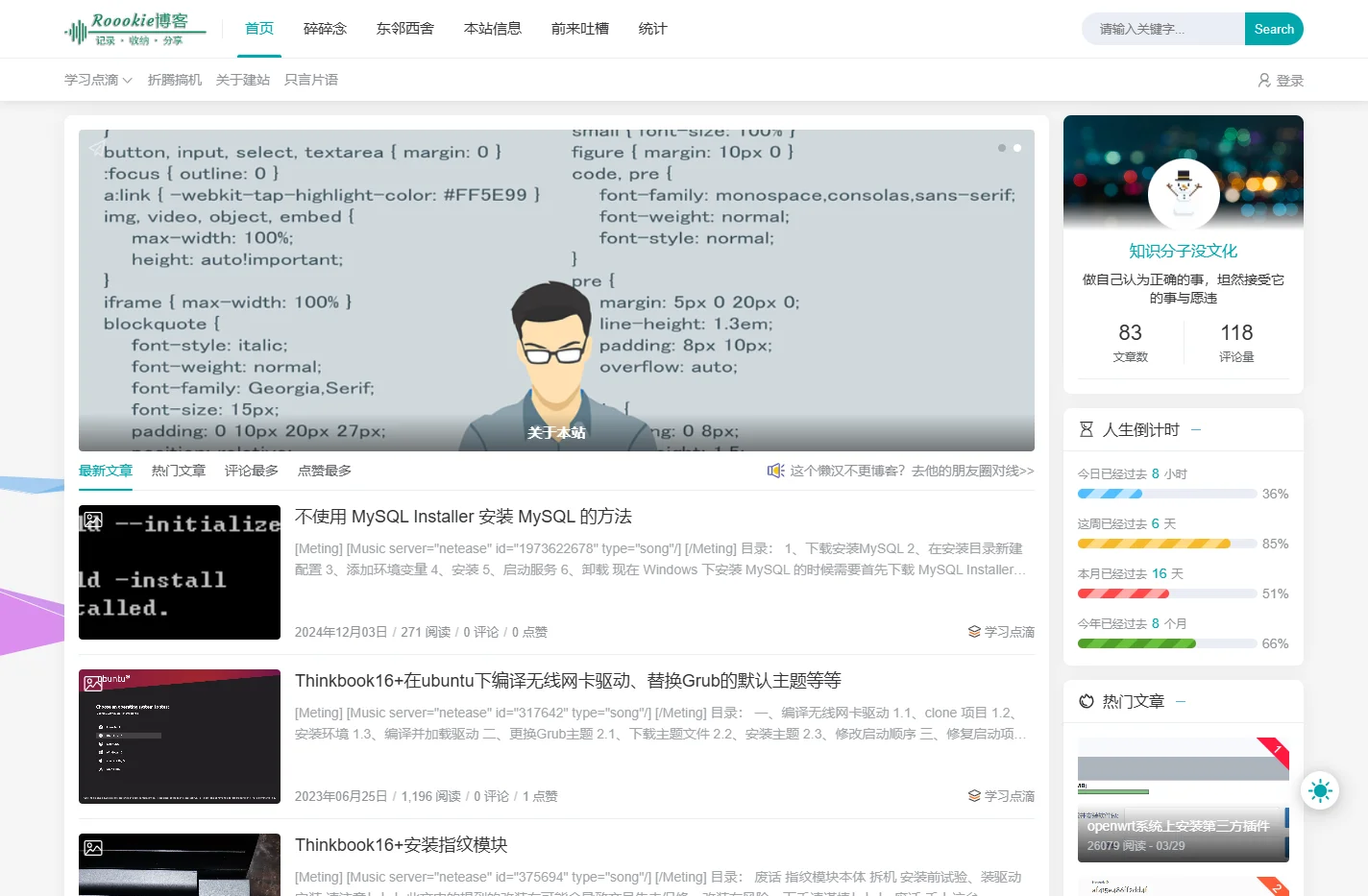Click image icon on ubuntu post thumbnail
1368x896 pixels.
click(93, 684)
